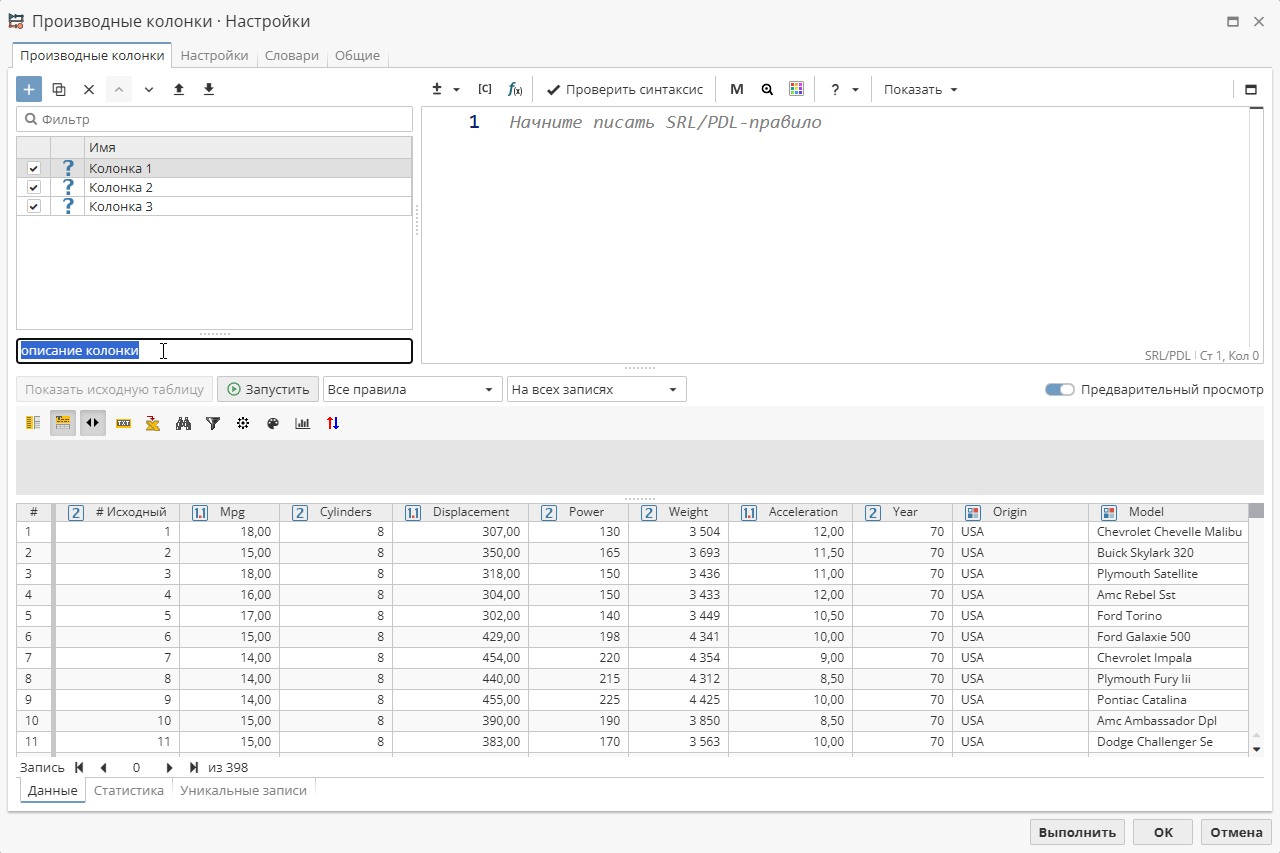This screenshot has width=1280, height=853.
Task: Click the f(x) function insert icon
Action: click(x=515, y=89)
